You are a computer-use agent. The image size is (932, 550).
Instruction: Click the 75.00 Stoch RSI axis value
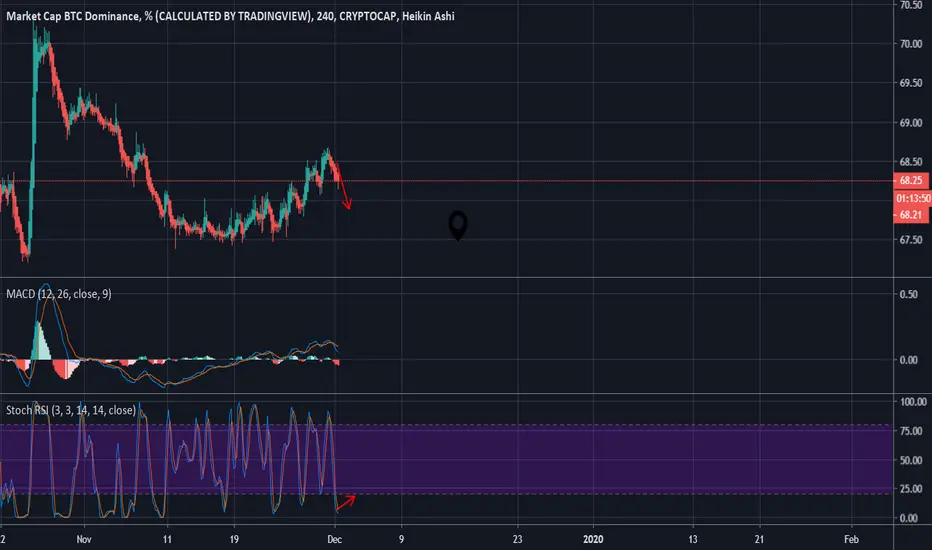(x=911, y=431)
